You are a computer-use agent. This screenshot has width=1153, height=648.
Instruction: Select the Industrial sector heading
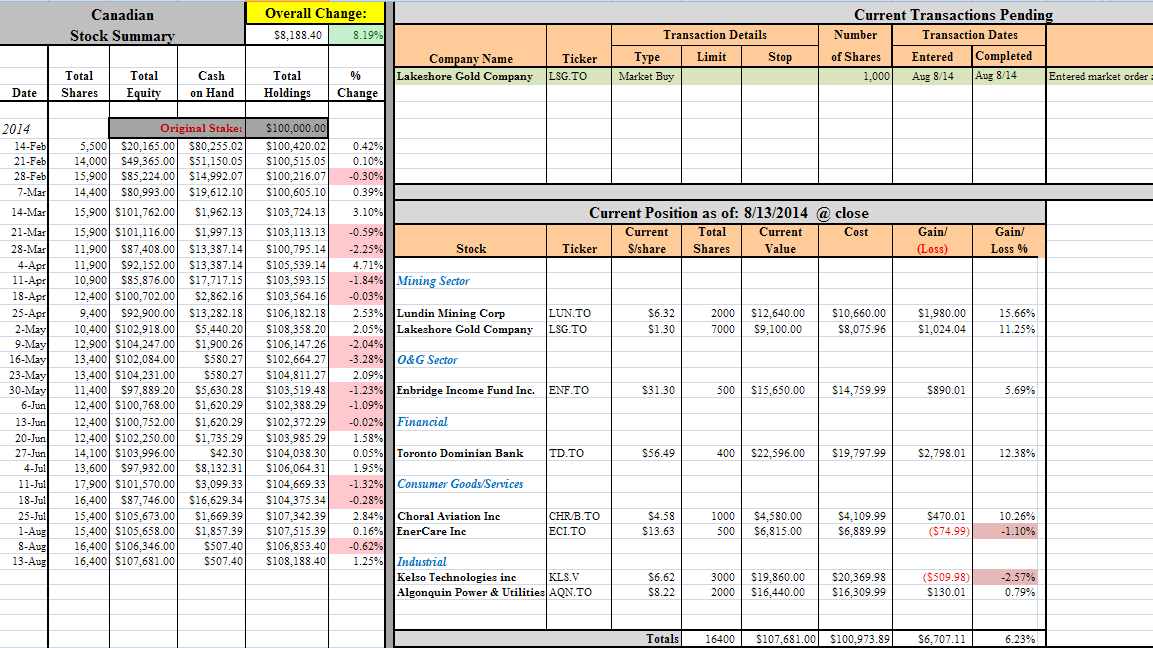point(421,562)
